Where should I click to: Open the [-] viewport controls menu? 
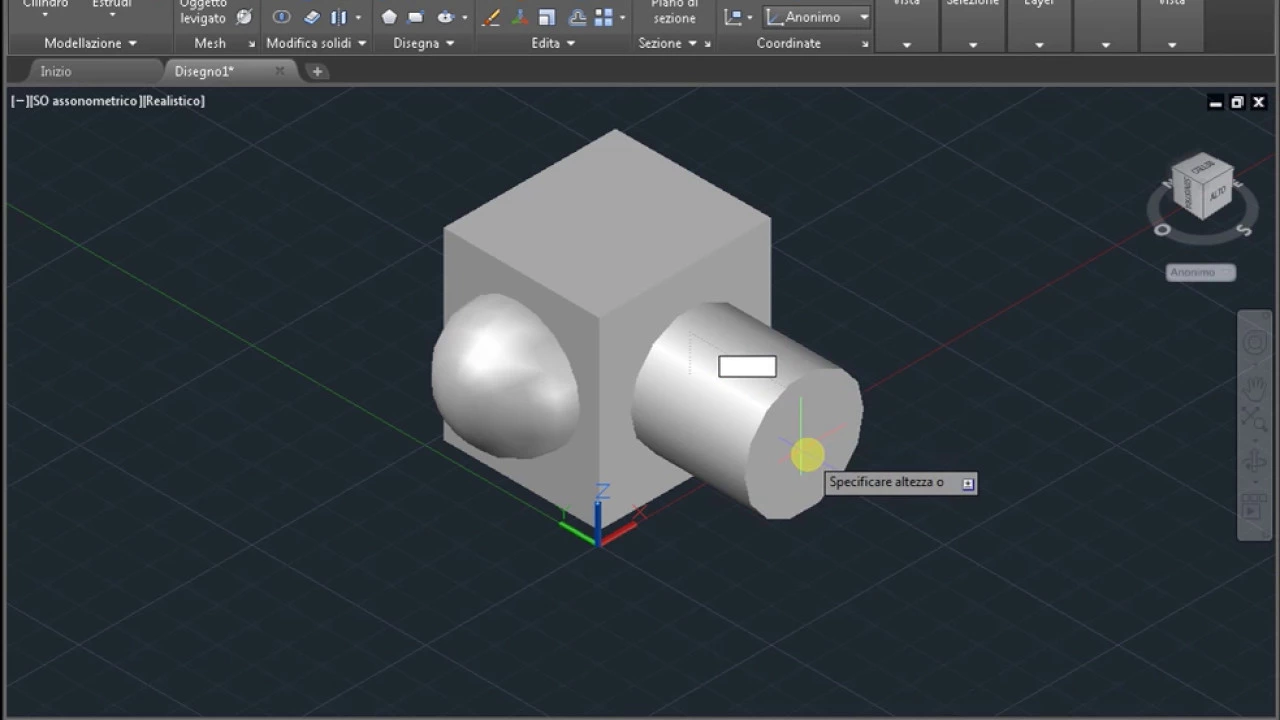[x=20, y=101]
